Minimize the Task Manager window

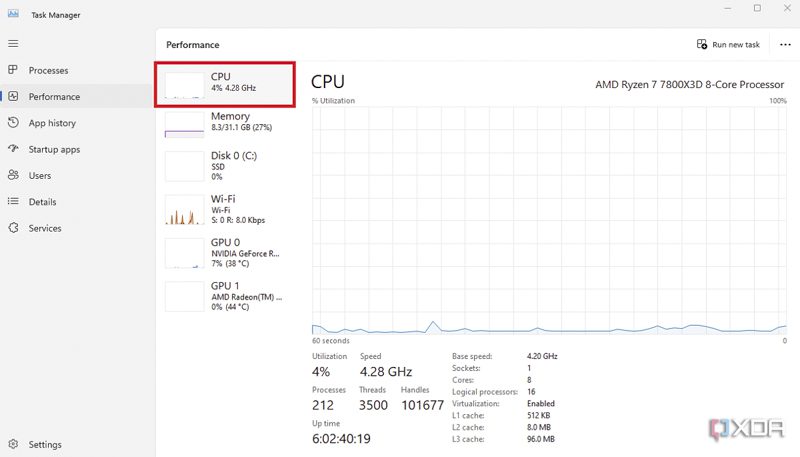point(728,8)
